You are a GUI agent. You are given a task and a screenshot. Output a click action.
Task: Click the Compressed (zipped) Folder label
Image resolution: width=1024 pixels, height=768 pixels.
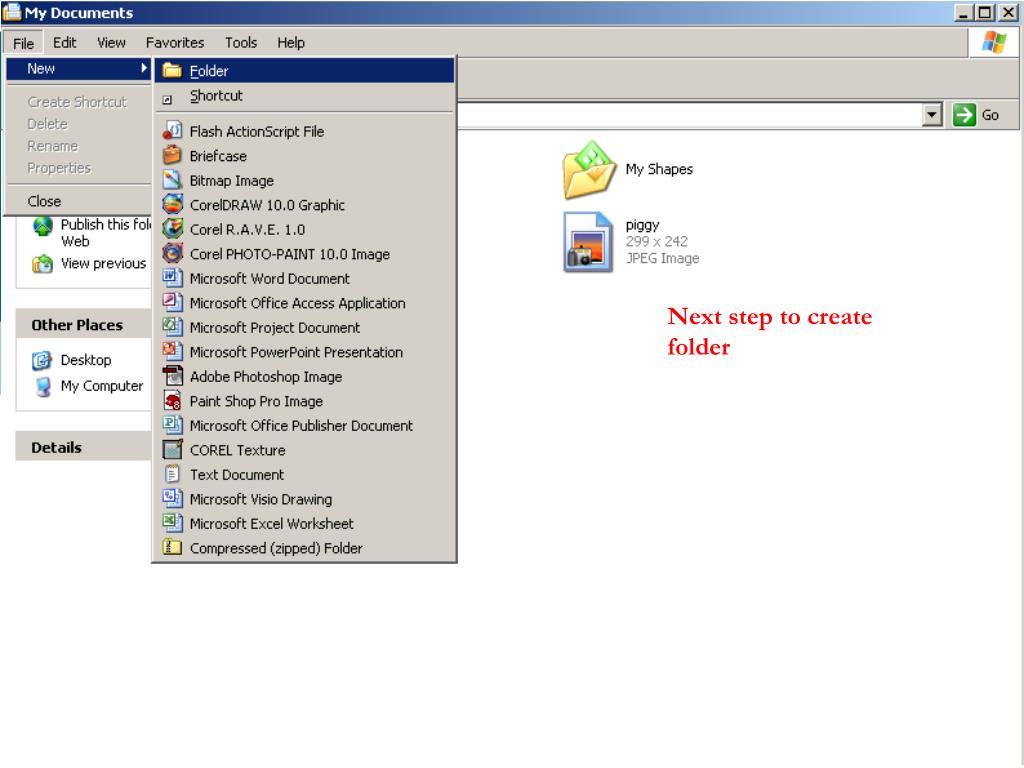276,549
